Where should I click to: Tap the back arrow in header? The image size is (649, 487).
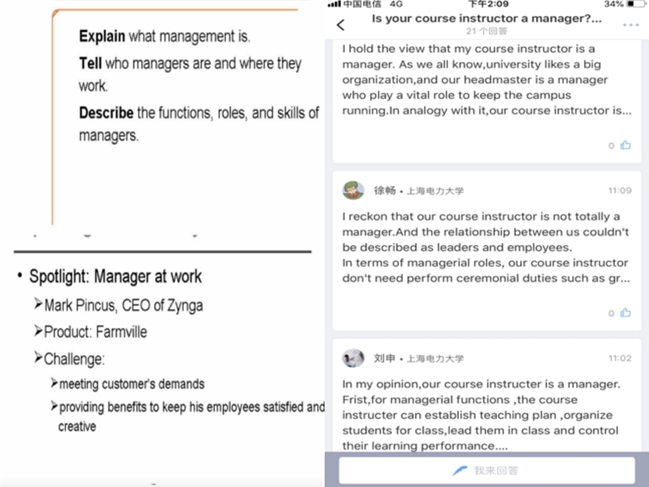pyautogui.click(x=341, y=25)
